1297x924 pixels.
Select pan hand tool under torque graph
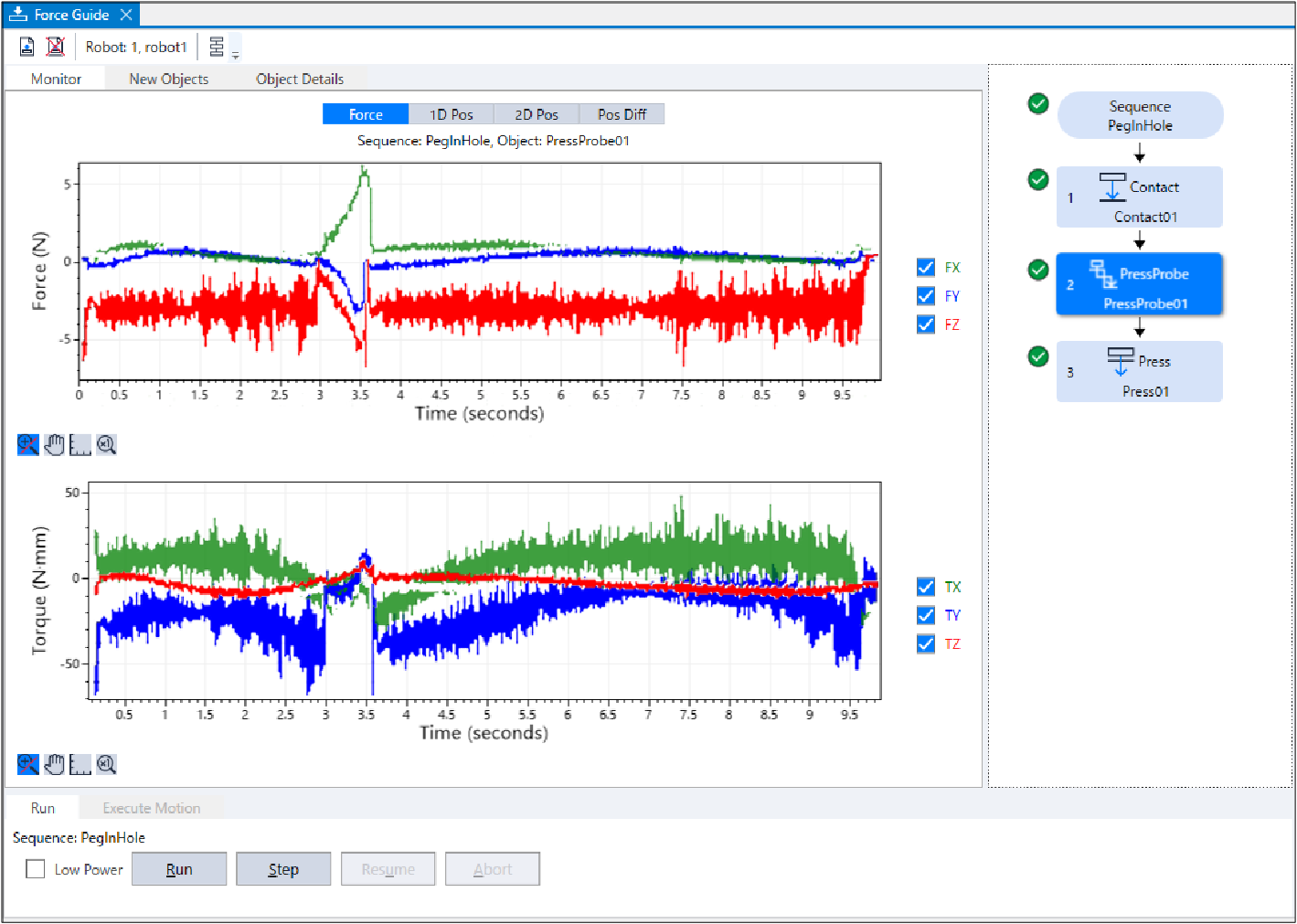click(x=55, y=764)
